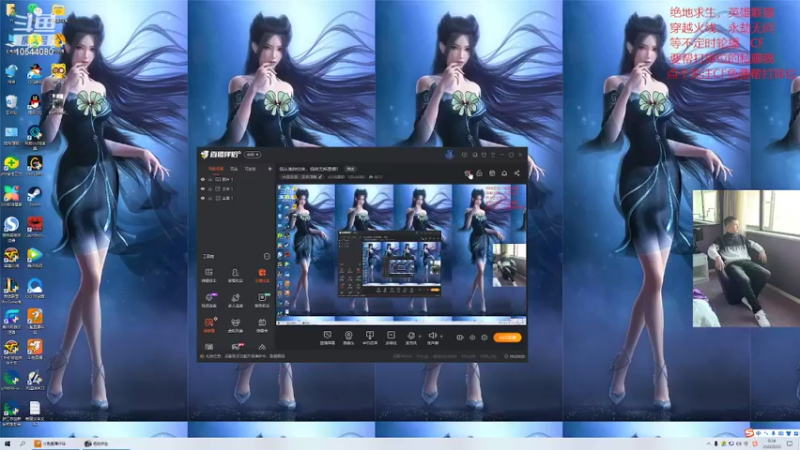Click the user avatar in the title bar
This screenshot has width=800, height=450.
449,155
